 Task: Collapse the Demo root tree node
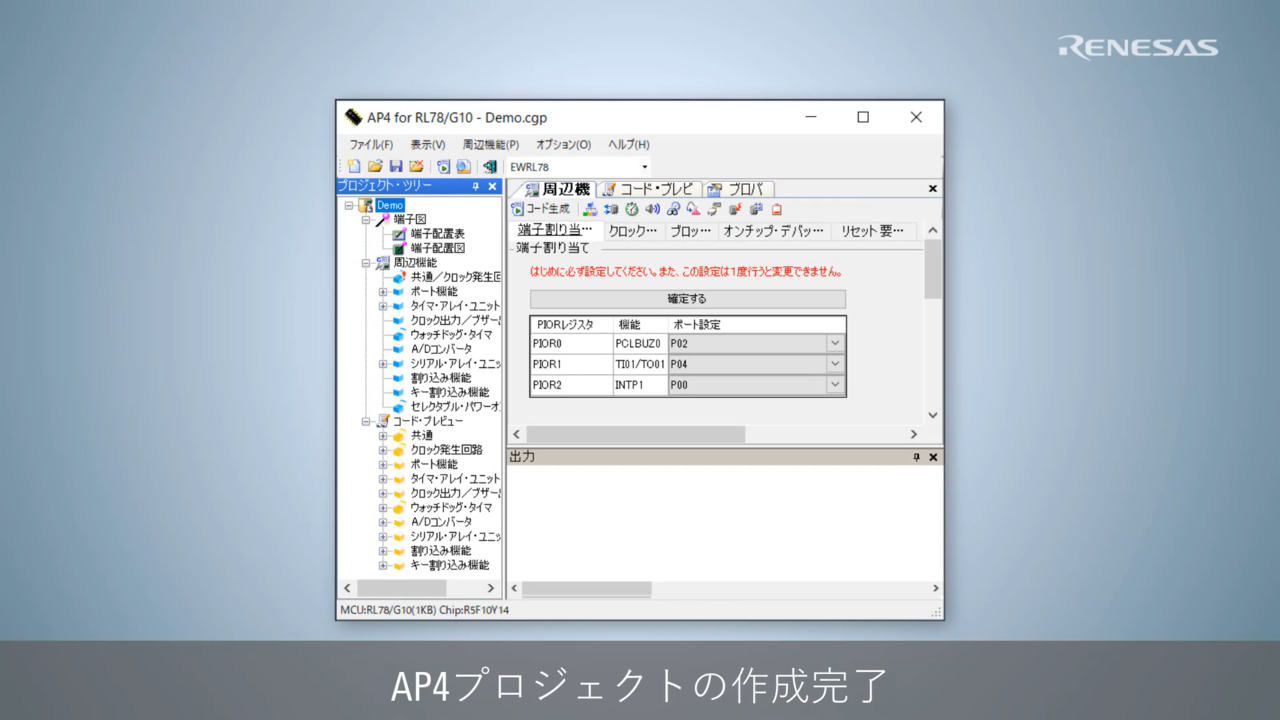(349, 205)
